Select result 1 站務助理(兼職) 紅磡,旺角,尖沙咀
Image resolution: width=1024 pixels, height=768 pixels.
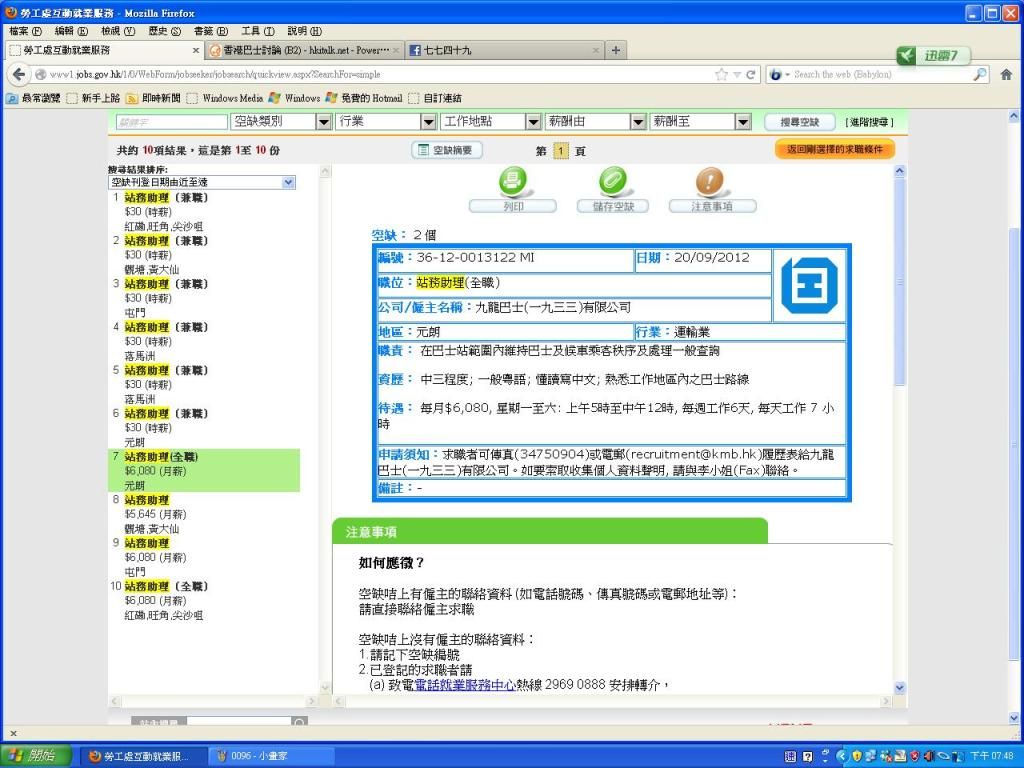point(204,212)
